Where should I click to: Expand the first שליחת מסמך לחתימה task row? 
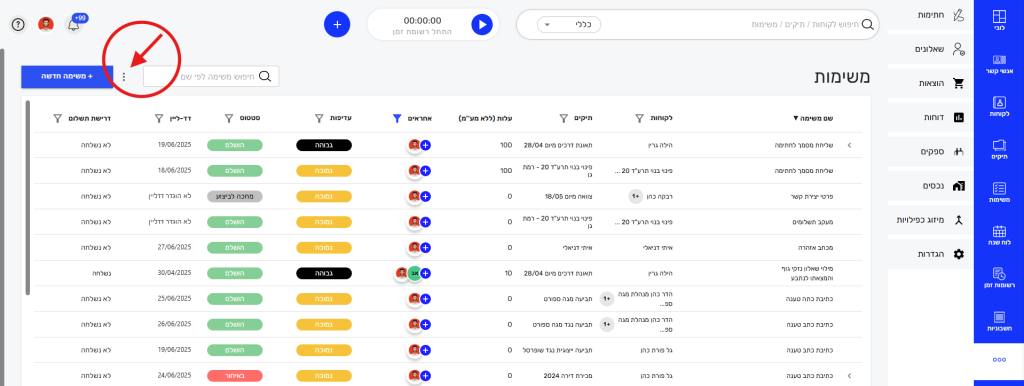coord(849,145)
